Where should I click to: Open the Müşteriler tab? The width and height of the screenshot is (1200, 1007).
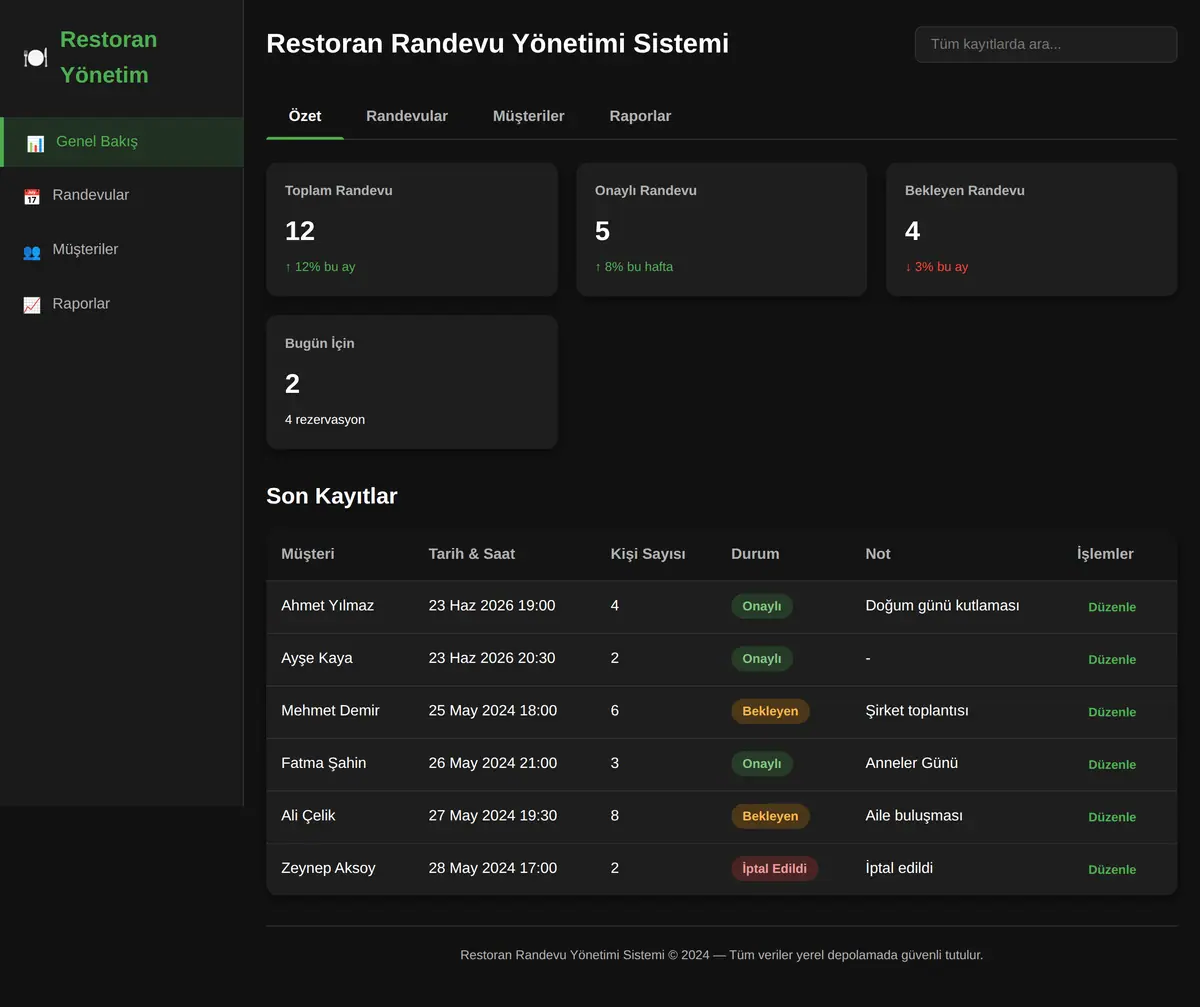point(529,116)
